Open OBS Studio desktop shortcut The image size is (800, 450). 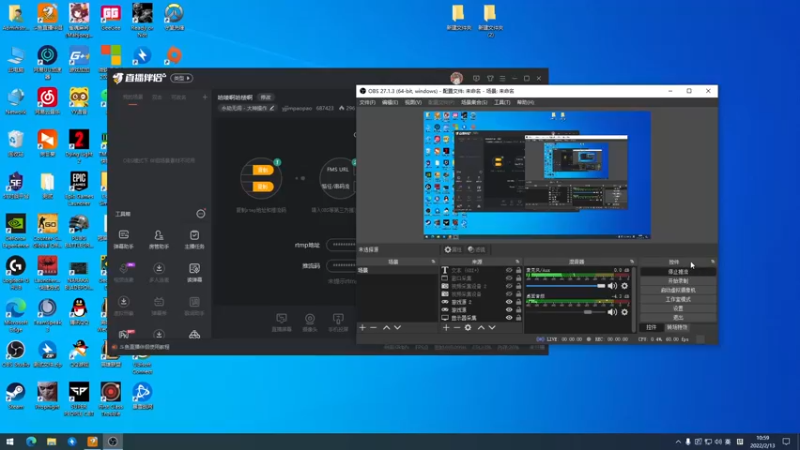tap(16, 354)
